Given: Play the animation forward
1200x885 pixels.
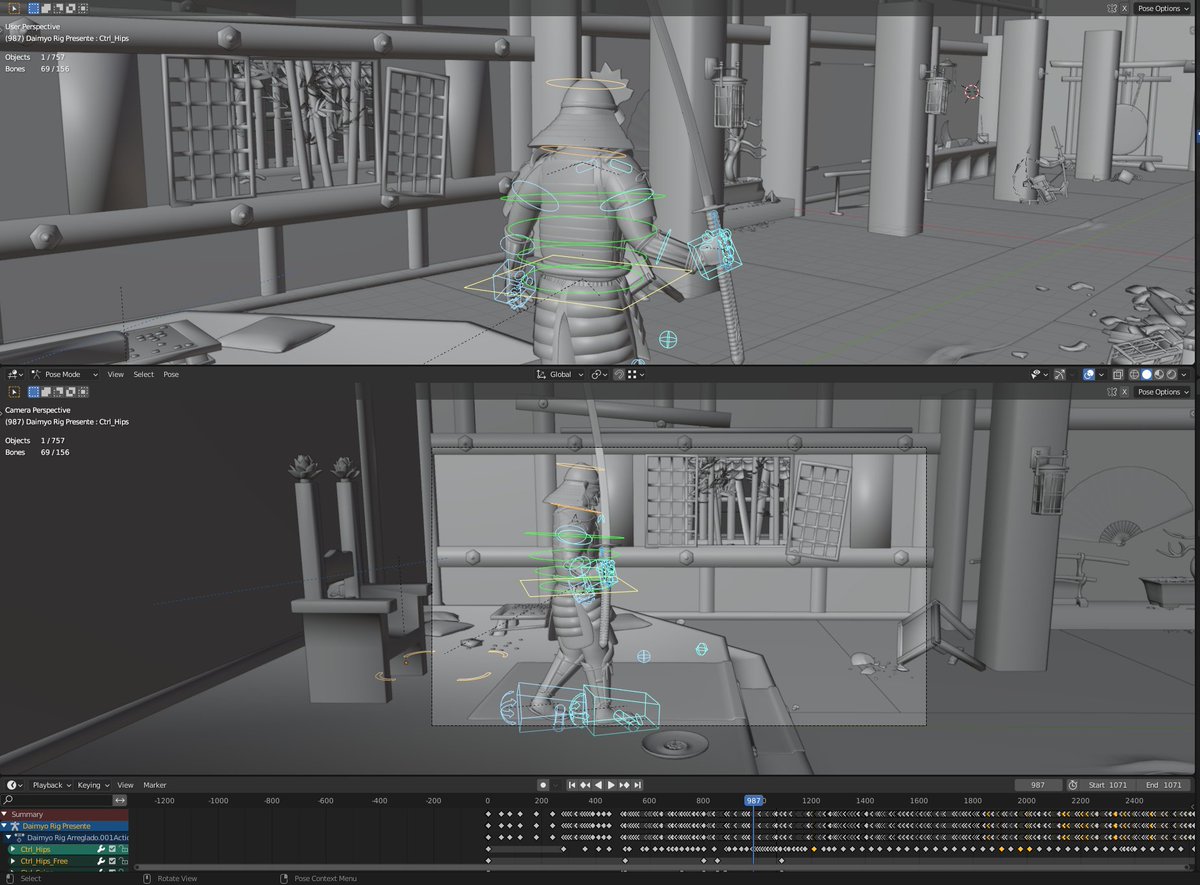Looking at the screenshot, I should coord(611,785).
